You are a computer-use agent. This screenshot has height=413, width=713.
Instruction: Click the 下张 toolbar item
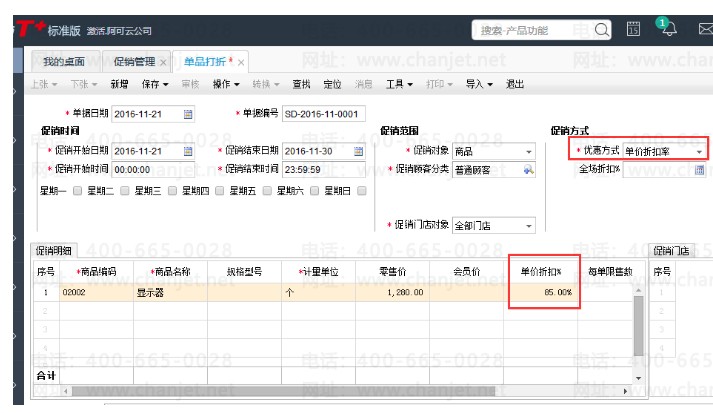pyautogui.click(x=84, y=84)
